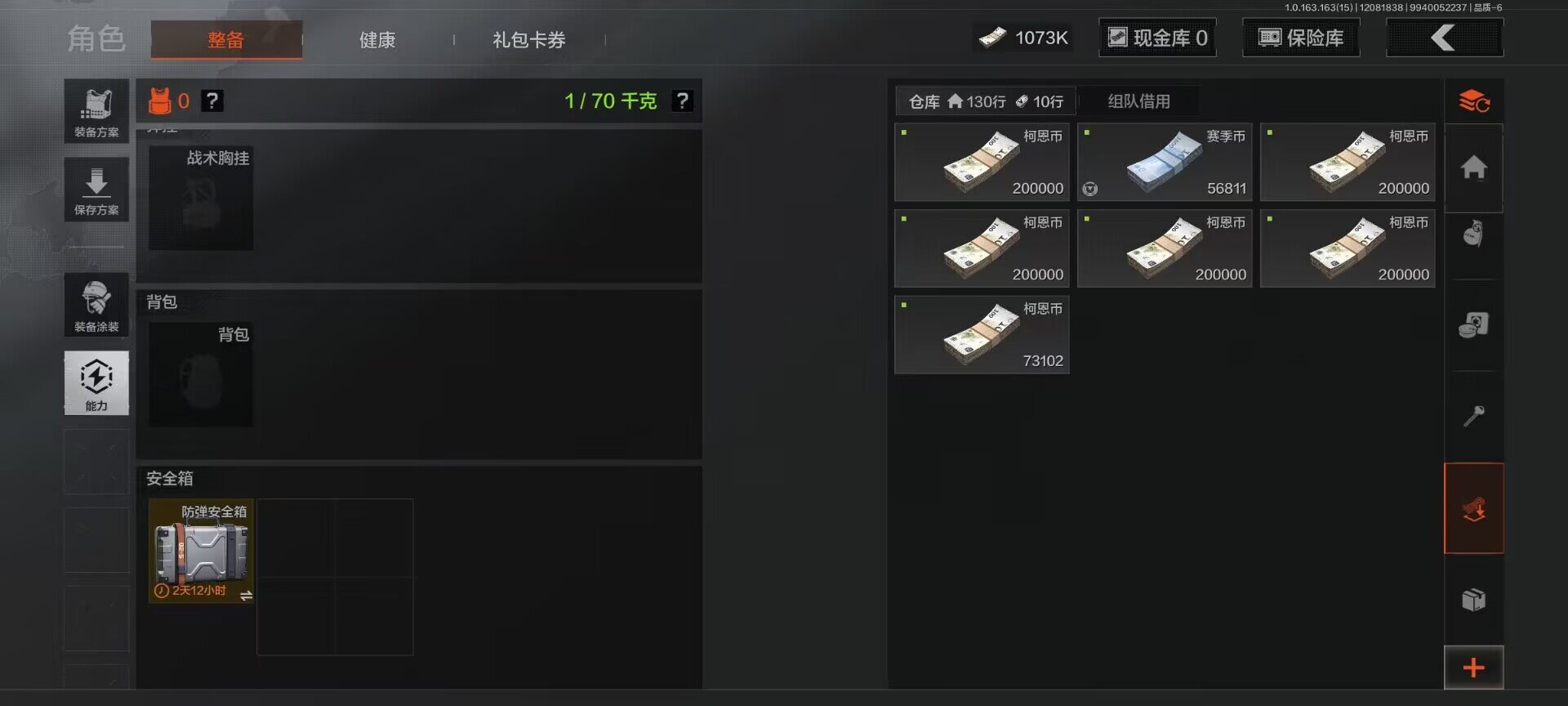This screenshot has height=706, width=1568.
Task: Click the swap icon on 防弹安全箱
Action: (x=246, y=596)
